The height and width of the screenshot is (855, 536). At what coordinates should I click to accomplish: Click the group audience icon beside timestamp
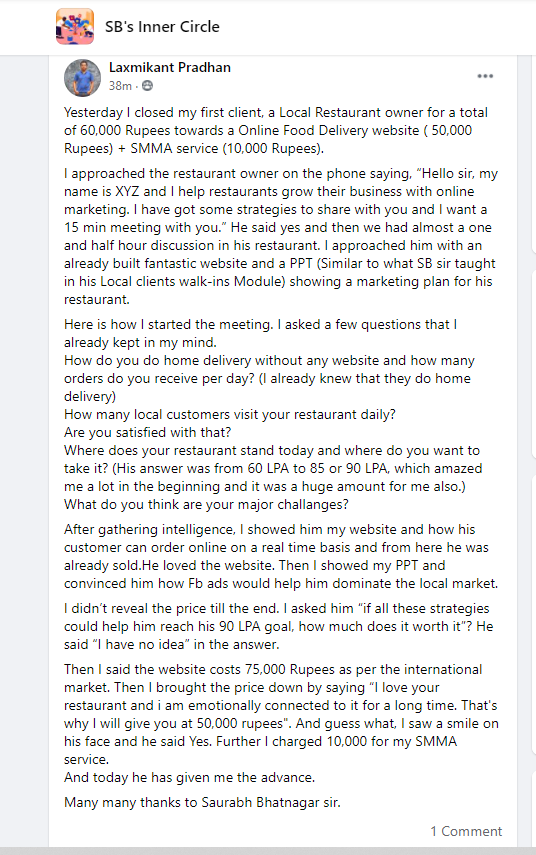pos(147,86)
